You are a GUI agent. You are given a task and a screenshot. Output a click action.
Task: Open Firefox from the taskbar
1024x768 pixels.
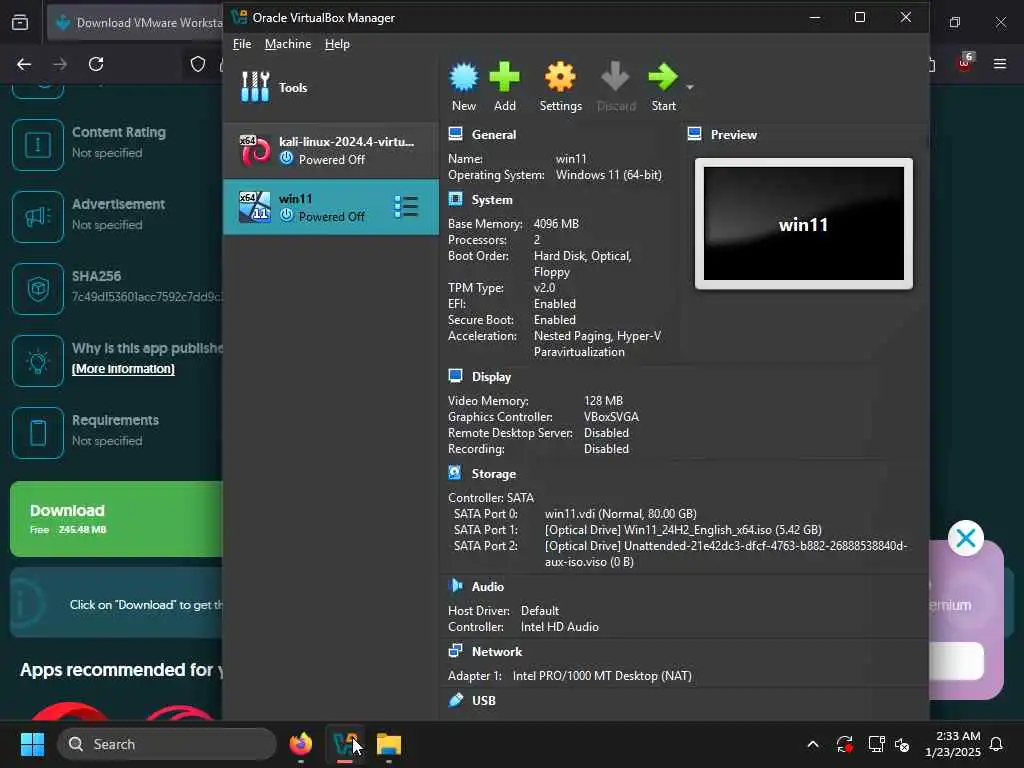(x=301, y=744)
